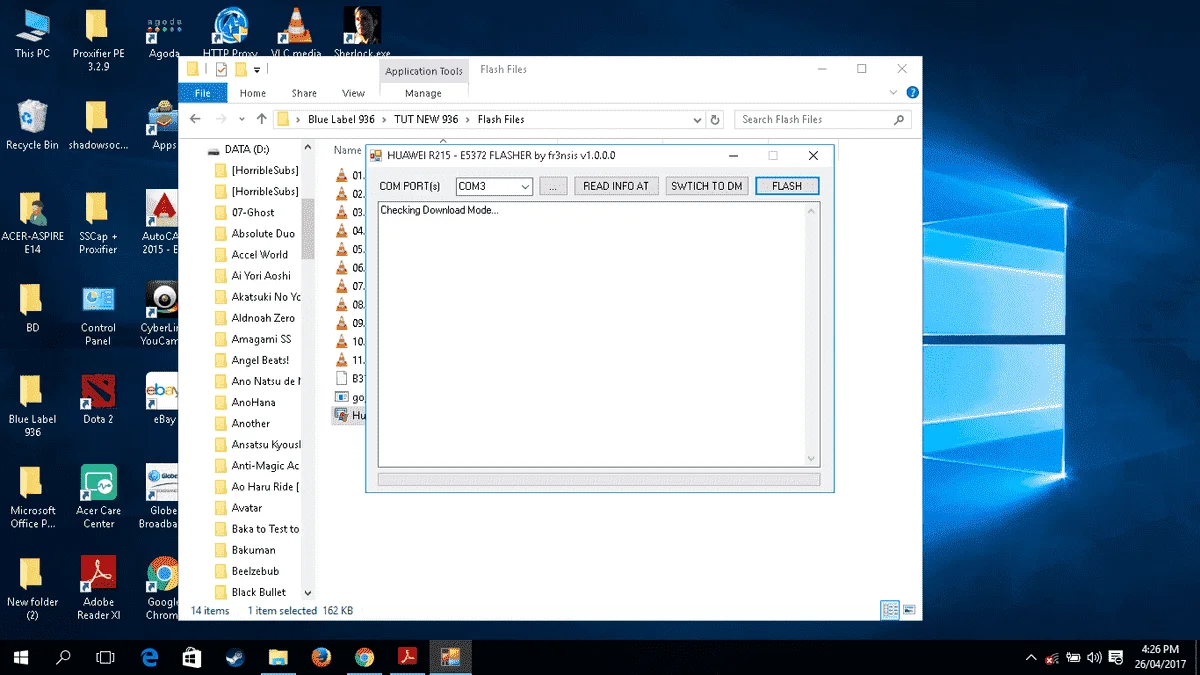This screenshot has height=675, width=1200.
Task: Expand the ribbon with the chevron
Action: (x=894, y=92)
